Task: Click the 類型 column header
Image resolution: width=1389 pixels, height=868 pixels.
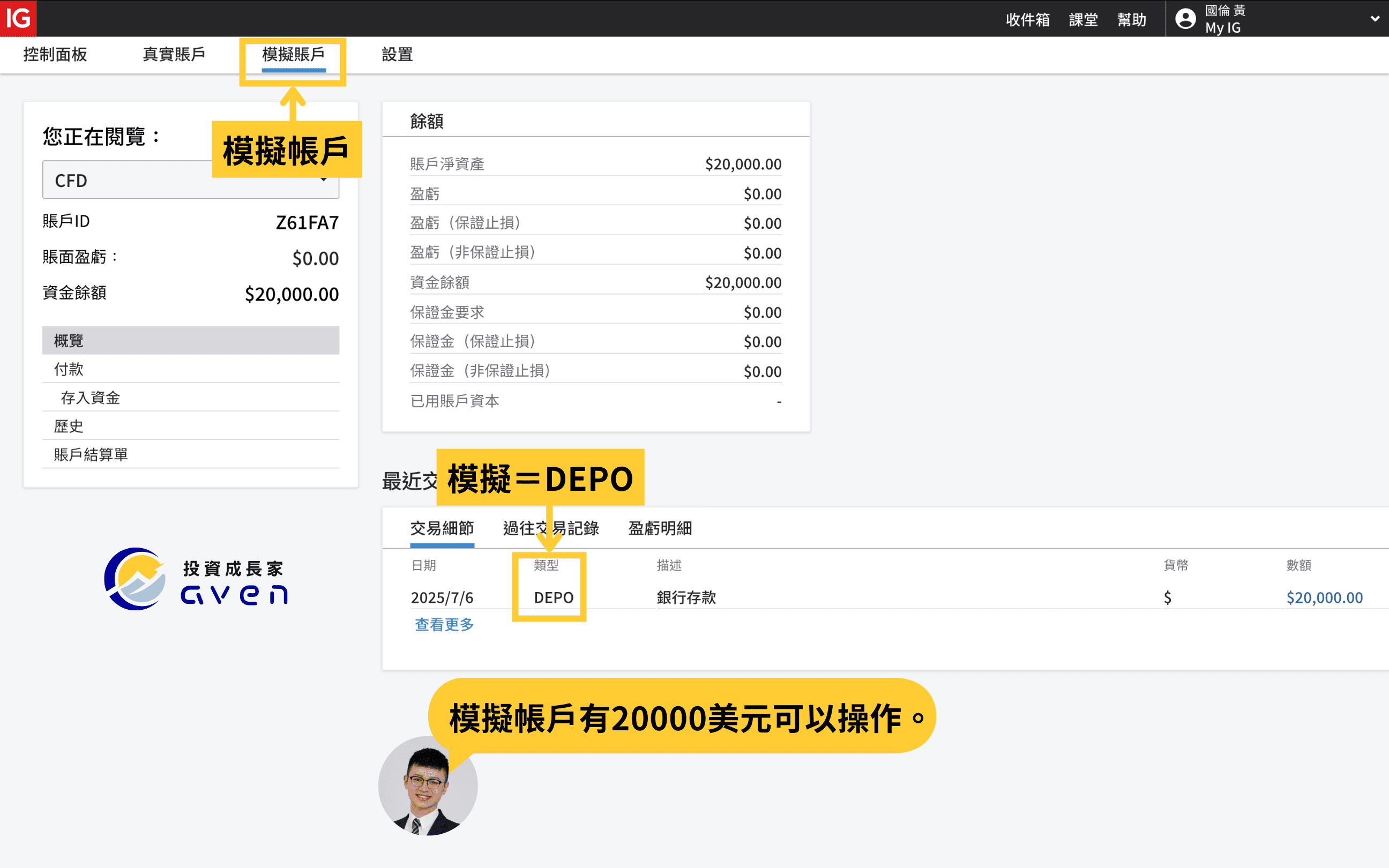Action: pyautogui.click(x=546, y=565)
